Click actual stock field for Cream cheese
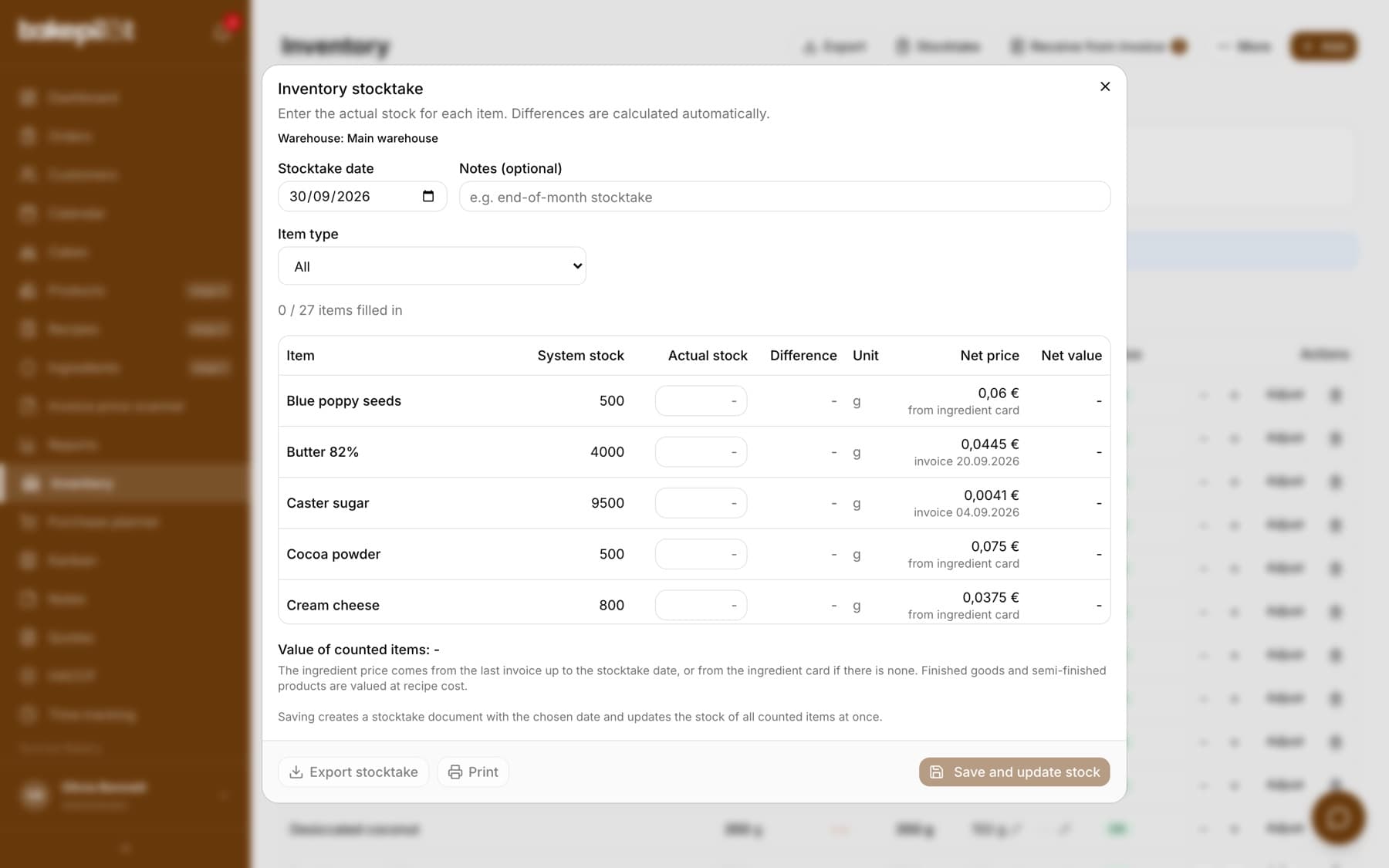 point(701,605)
